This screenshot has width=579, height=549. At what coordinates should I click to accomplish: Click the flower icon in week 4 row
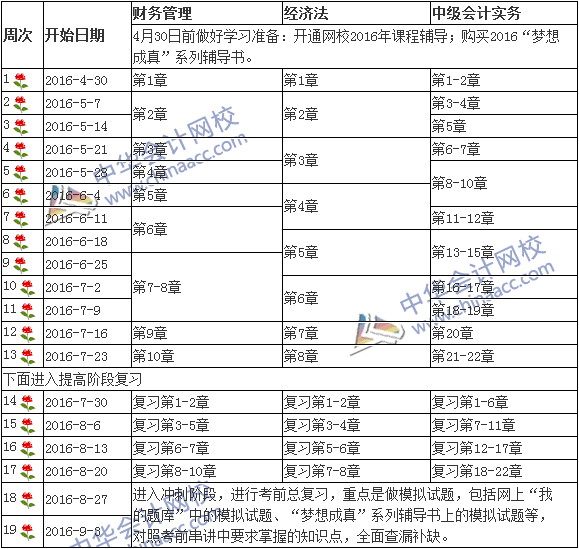click(20, 150)
